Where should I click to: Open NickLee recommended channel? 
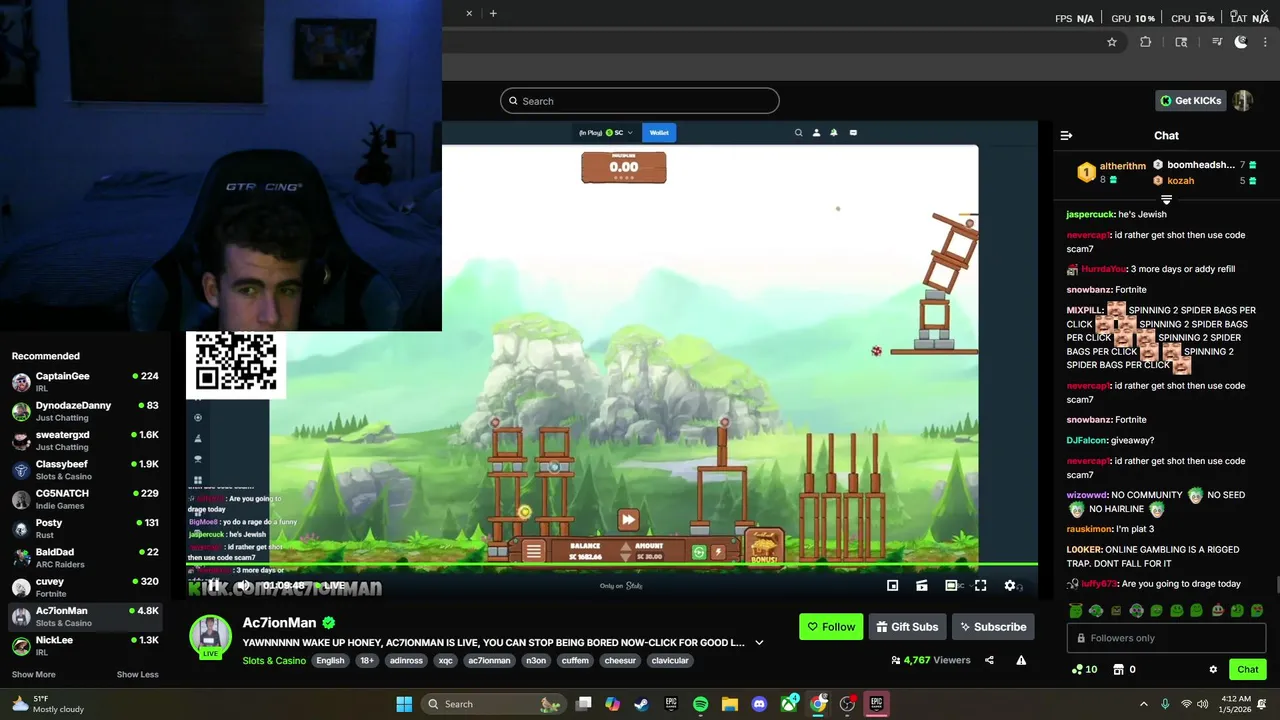click(x=85, y=645)
